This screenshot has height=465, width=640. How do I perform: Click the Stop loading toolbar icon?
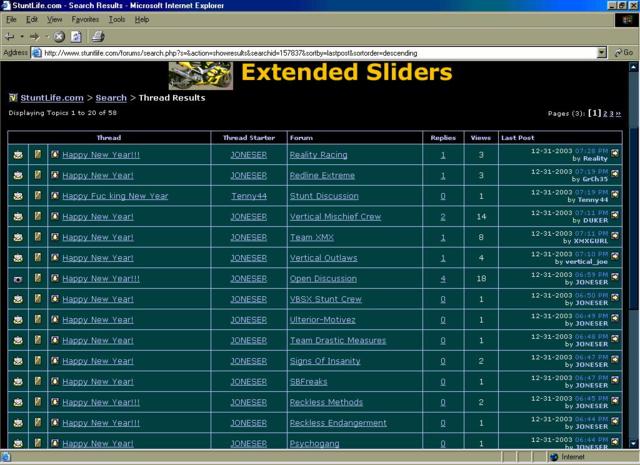tap(59, 36)
